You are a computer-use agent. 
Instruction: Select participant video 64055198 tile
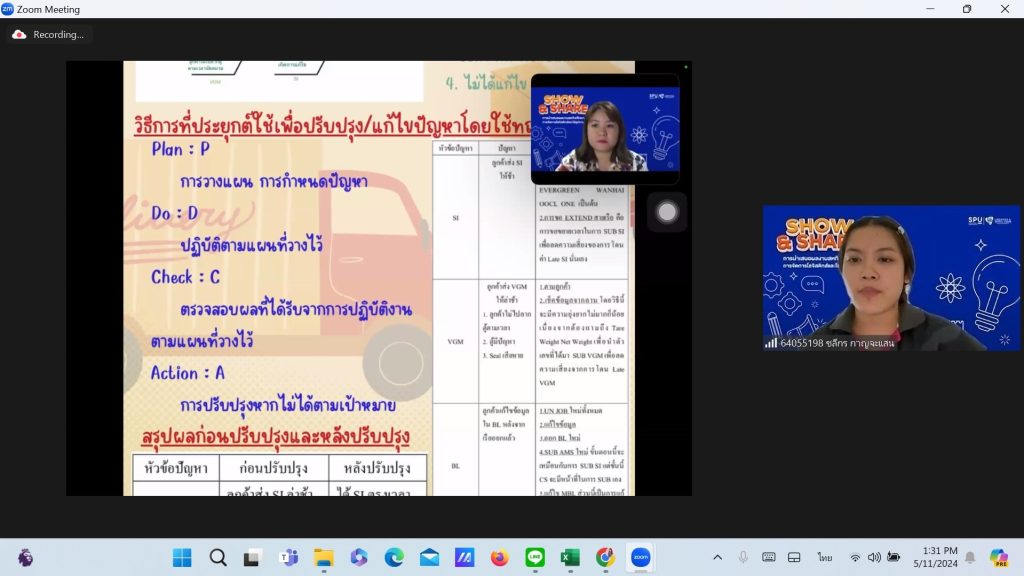pyautogui.click(x=891, y=278)
